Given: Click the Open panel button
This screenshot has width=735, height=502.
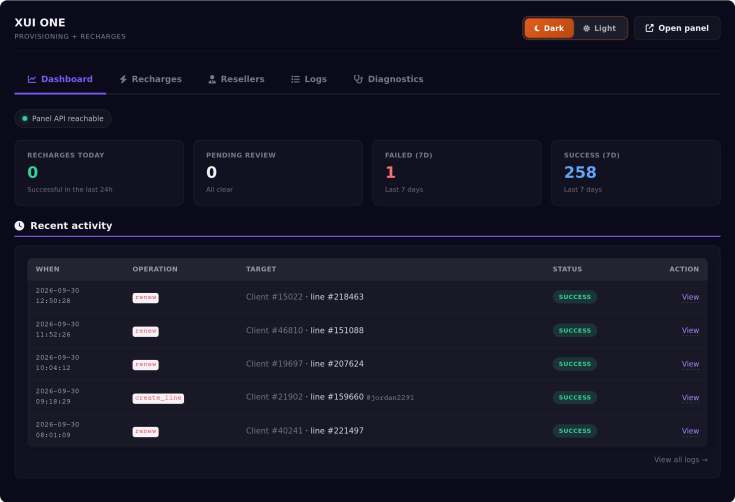Looking at the screenshot, I should pos(677,28).
